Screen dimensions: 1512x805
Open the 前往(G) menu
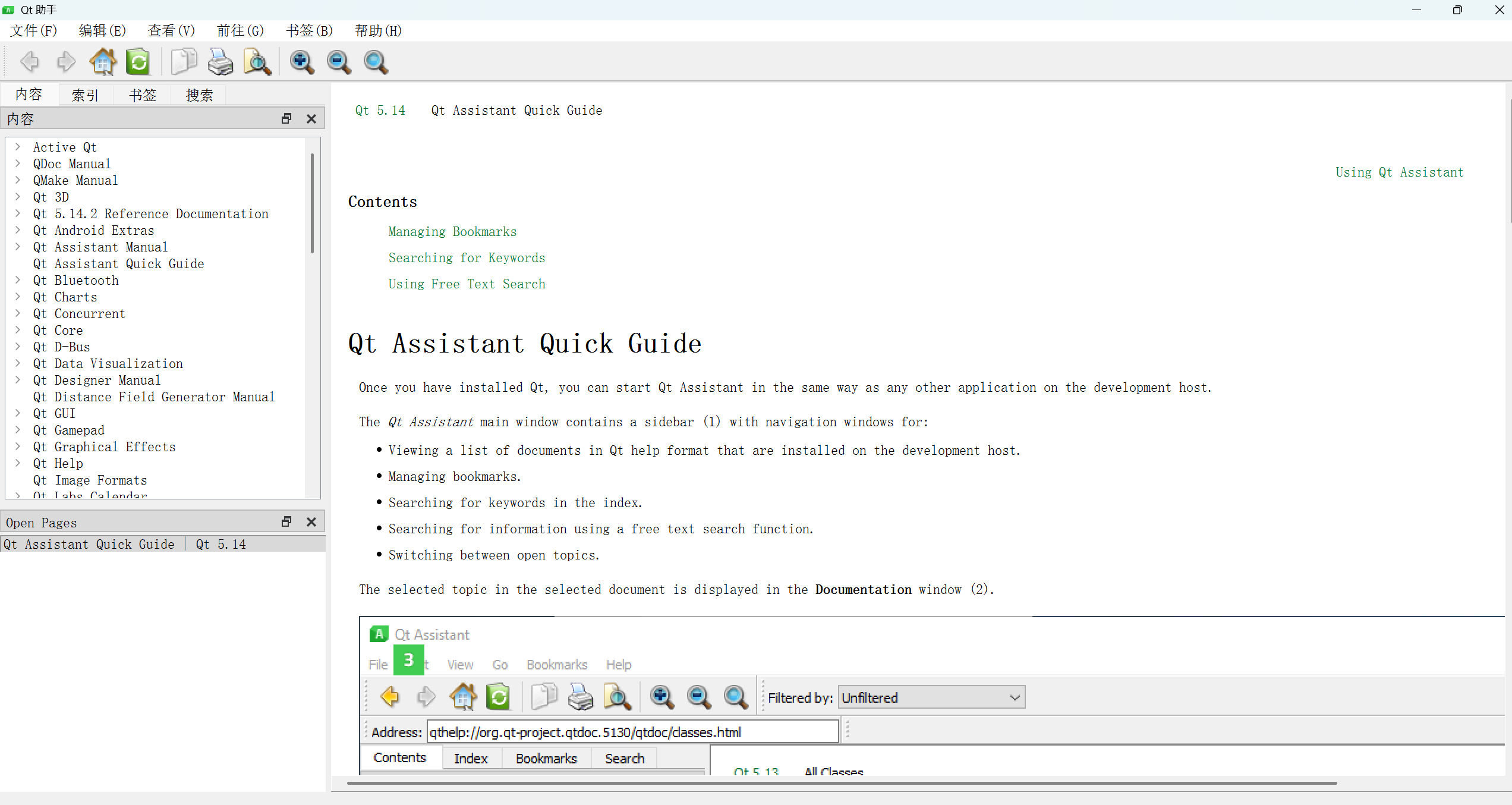(x=240, y=30)
